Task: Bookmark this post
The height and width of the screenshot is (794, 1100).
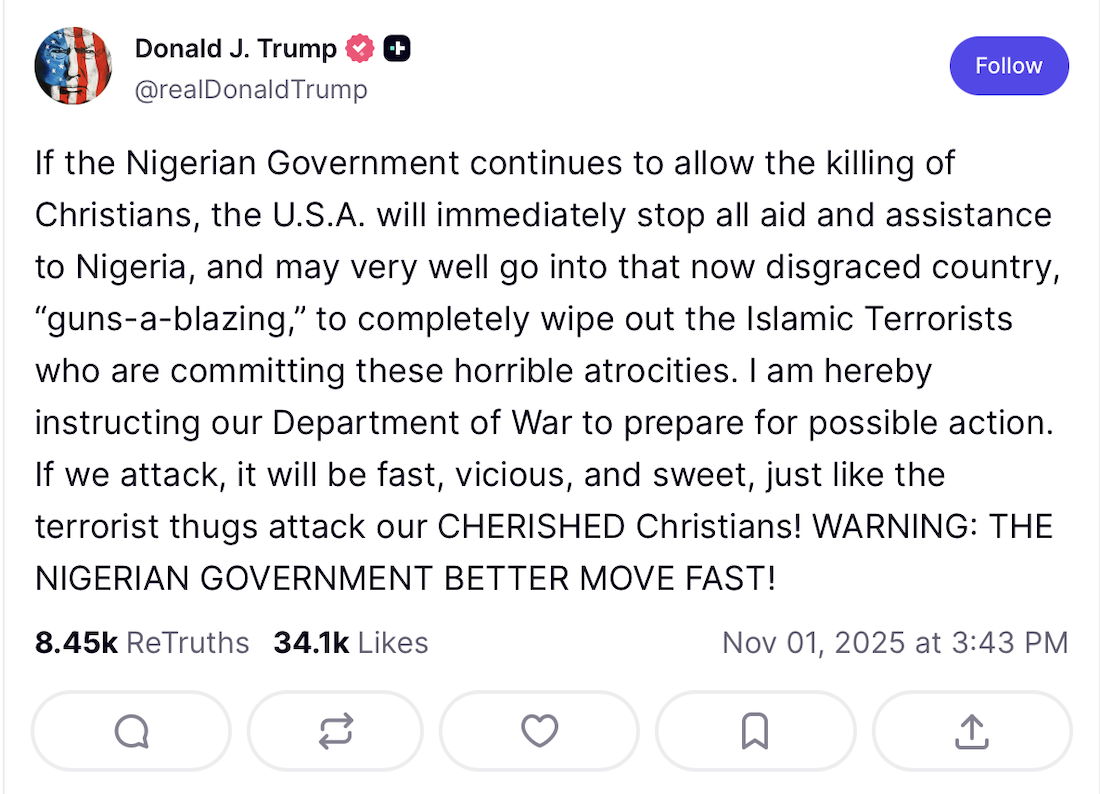Action: 754,731
